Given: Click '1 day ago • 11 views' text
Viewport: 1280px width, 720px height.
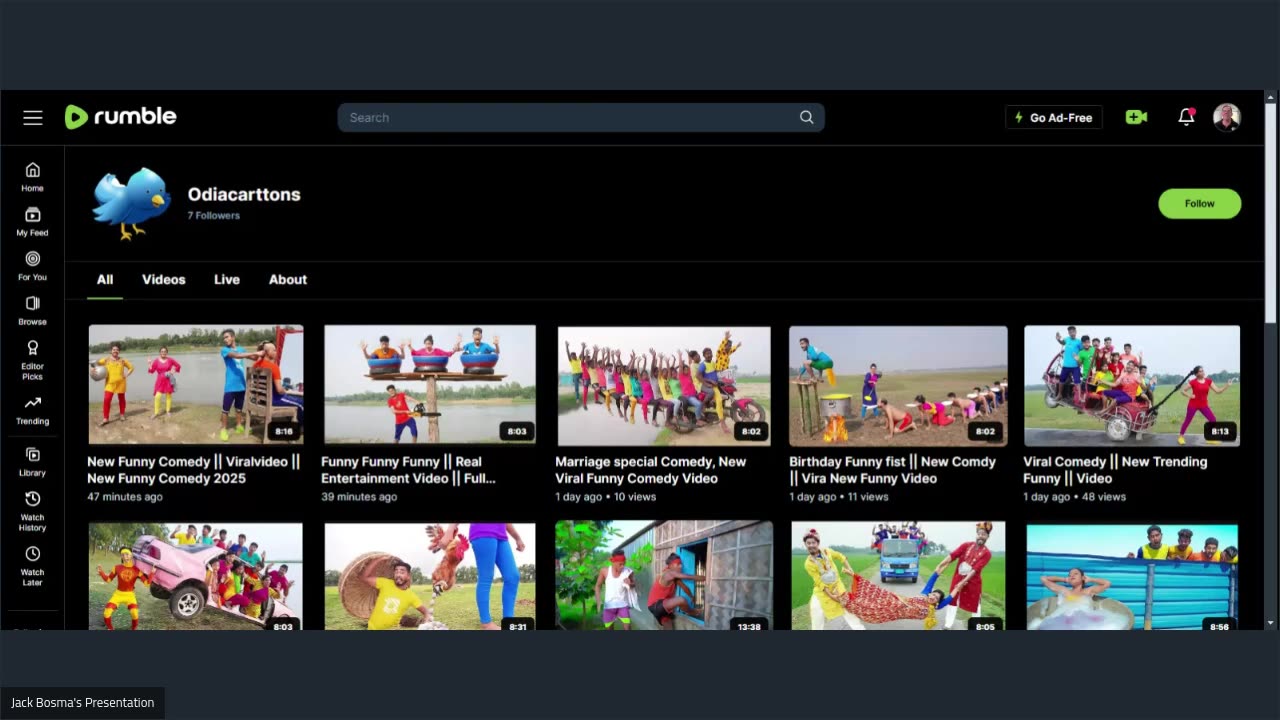Looking at the screenshot, I should pyautogui.click(x=839, y=497).
